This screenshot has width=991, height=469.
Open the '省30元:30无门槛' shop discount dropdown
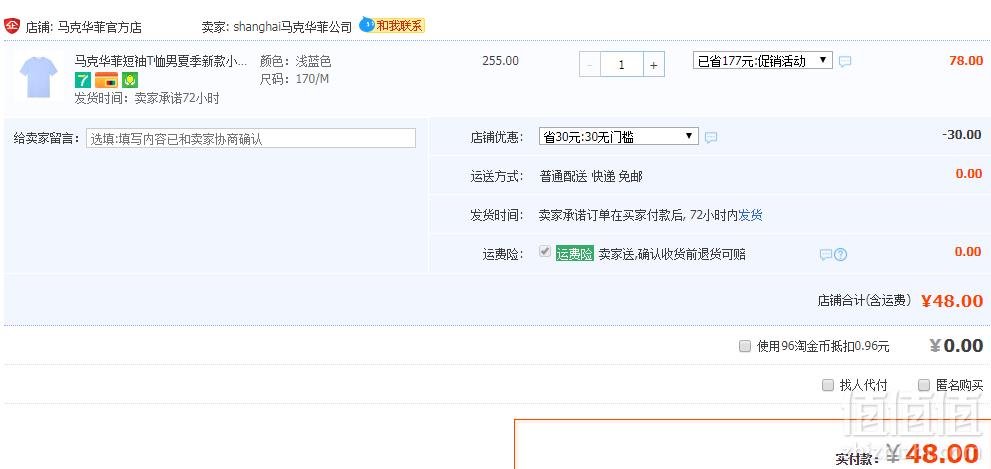[x=619, y=137]
